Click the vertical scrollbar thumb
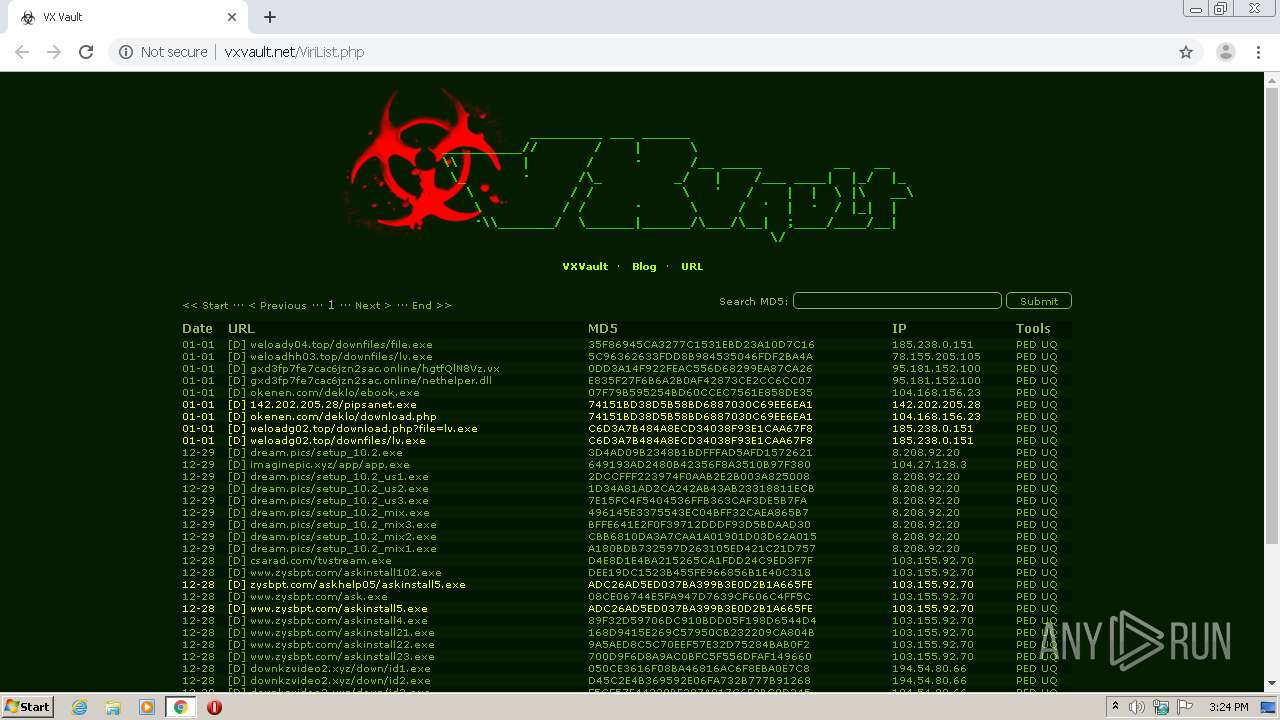1280x720 pixels. tap(1272, 315)
